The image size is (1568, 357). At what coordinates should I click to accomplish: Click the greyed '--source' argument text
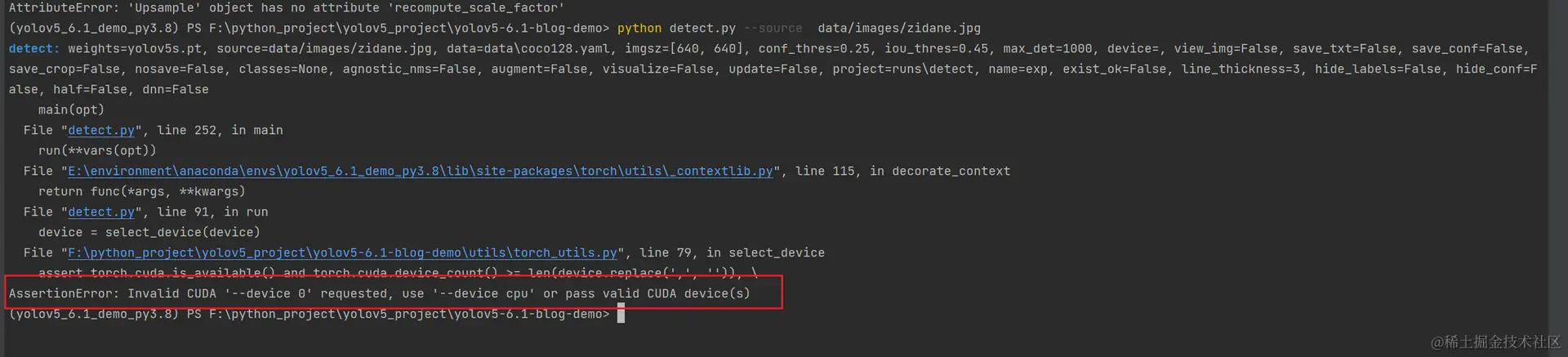point(773,28)
